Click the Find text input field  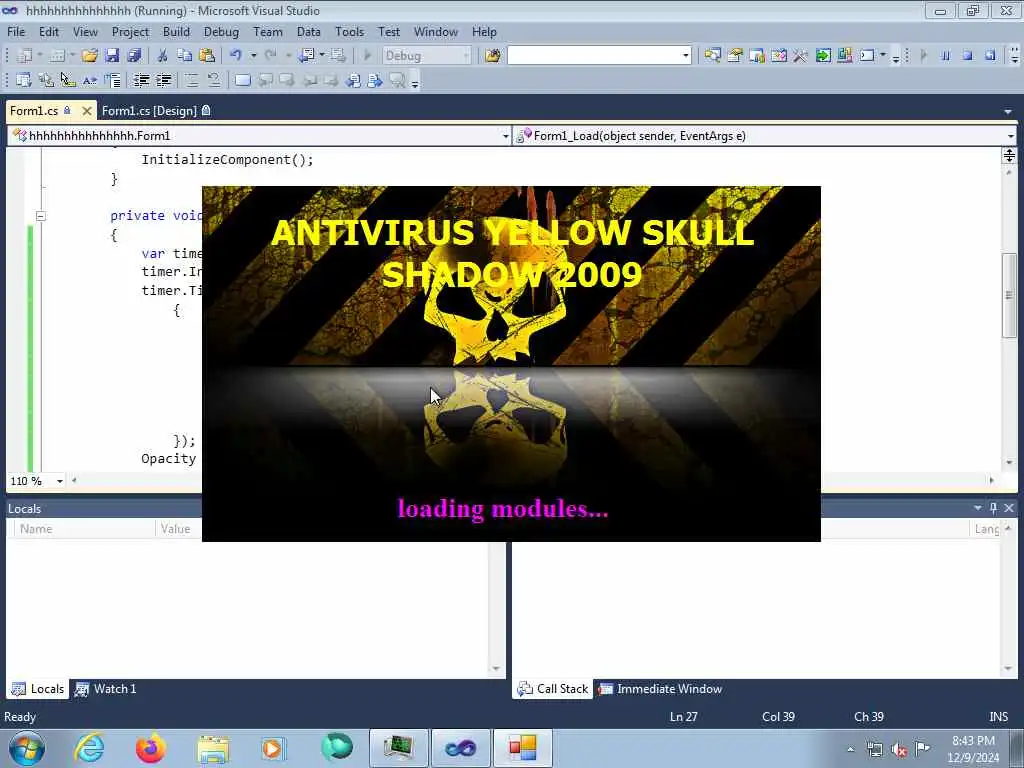[594, 56]
